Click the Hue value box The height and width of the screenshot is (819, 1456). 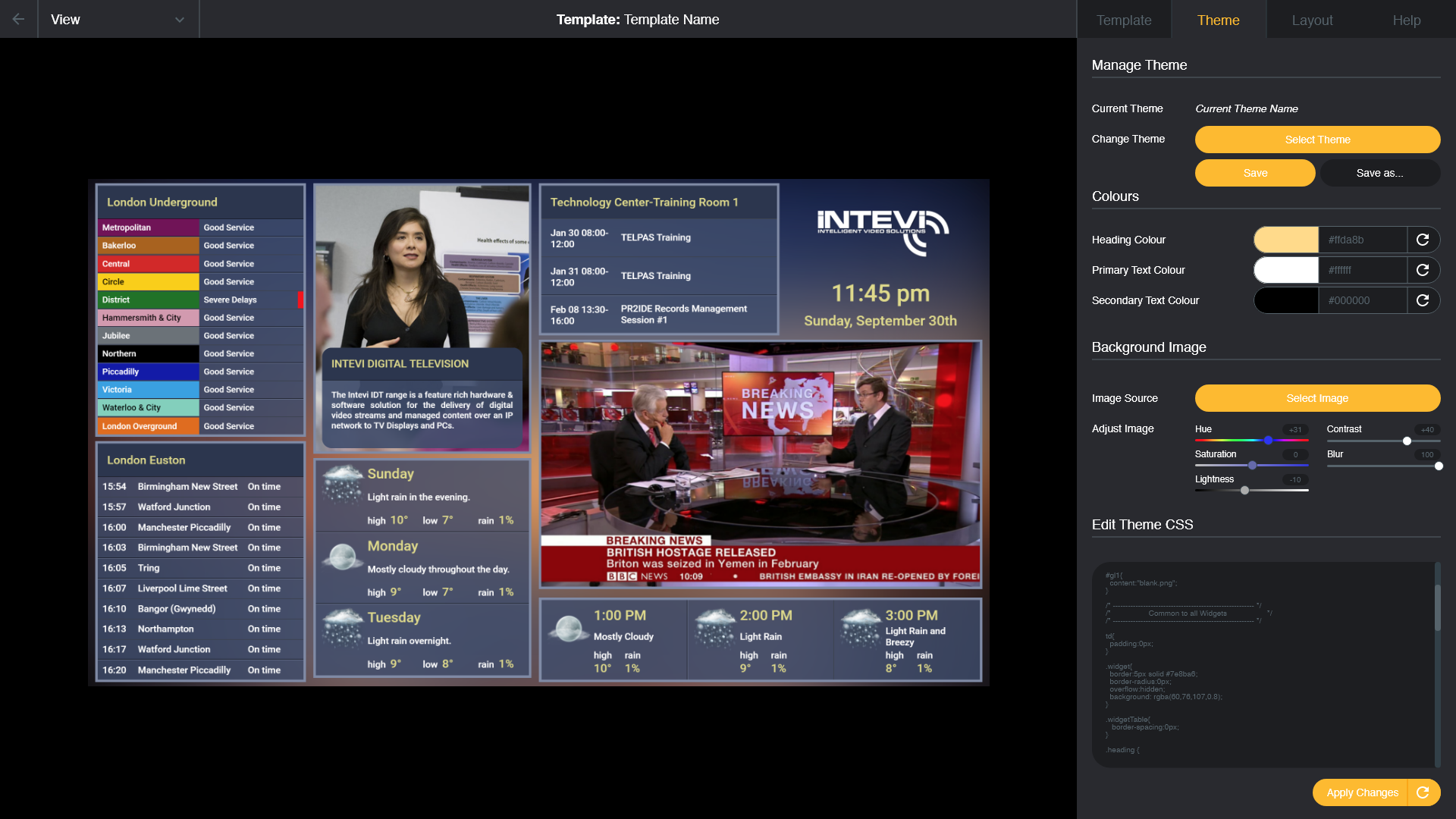(1295, 429)
